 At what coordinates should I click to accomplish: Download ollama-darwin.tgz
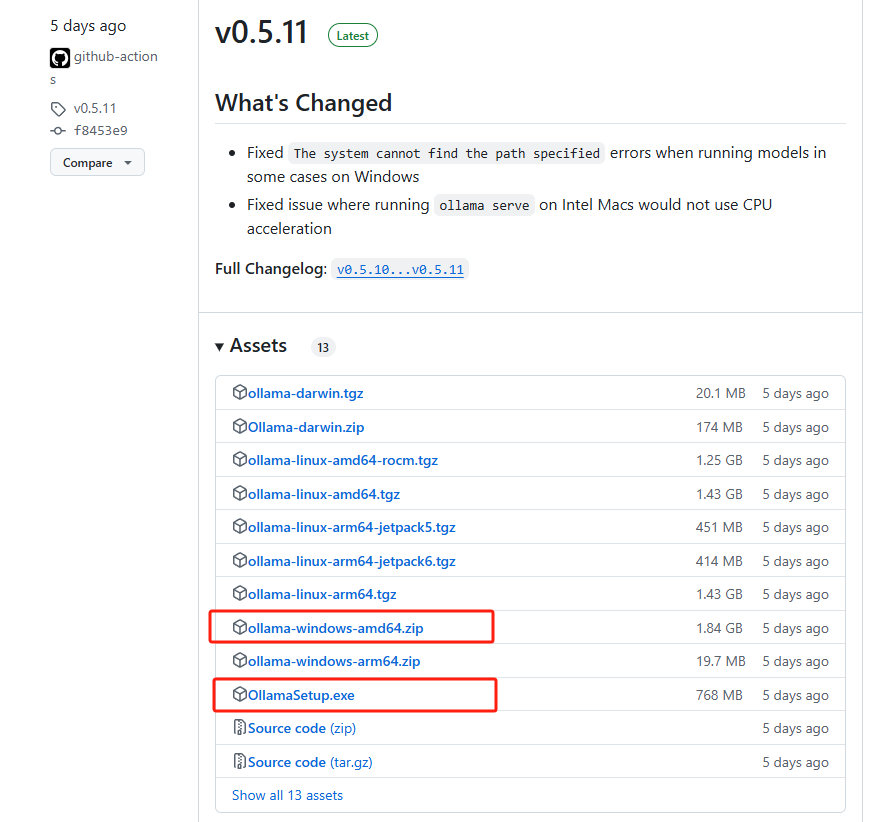(306, 394)
